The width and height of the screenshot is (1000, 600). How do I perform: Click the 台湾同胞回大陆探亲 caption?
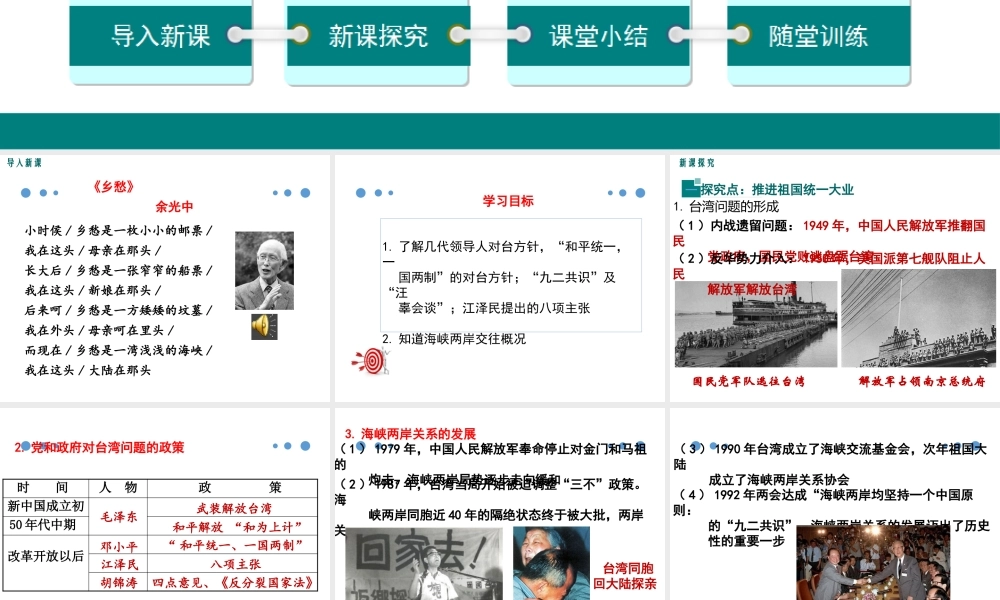(x=624, y=575)
